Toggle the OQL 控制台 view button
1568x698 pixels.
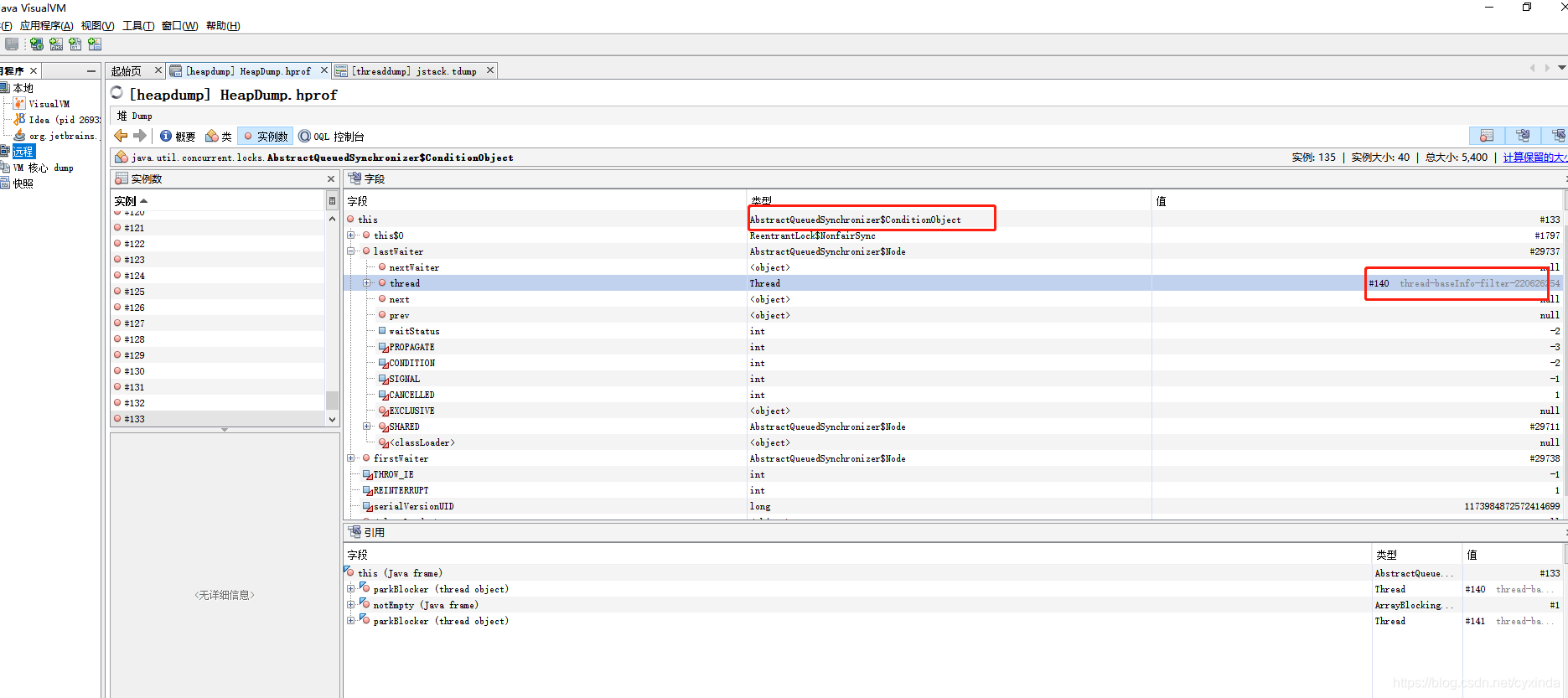[331, 136]
